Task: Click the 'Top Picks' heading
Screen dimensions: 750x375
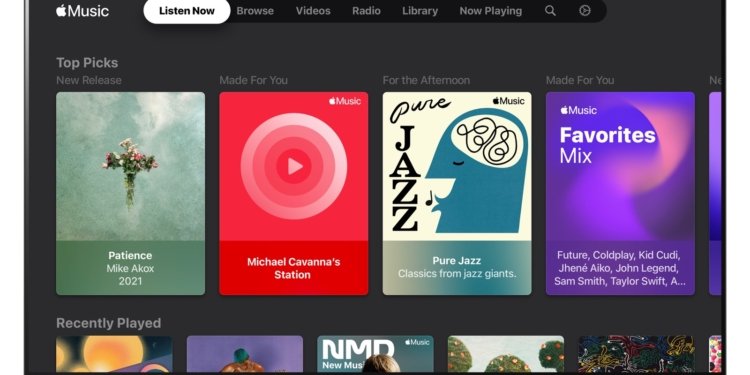Action: tap(87, 63)
